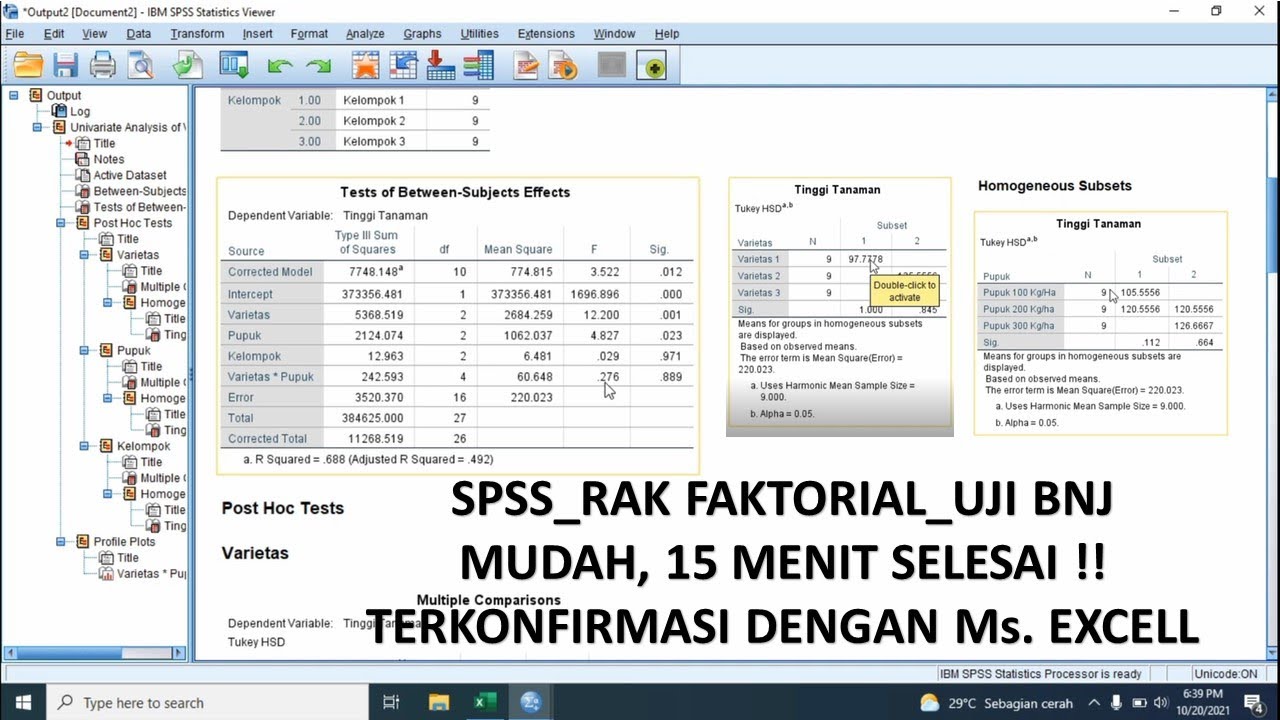
Task: Undo the last action
Action: coord(280,66)
